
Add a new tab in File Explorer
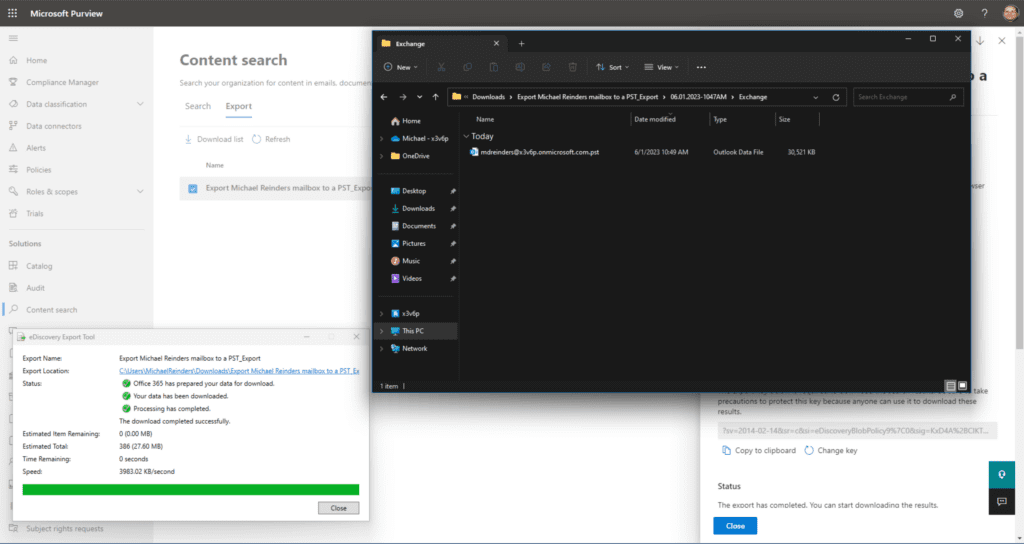pyautogui.click(x=521, y=44)
